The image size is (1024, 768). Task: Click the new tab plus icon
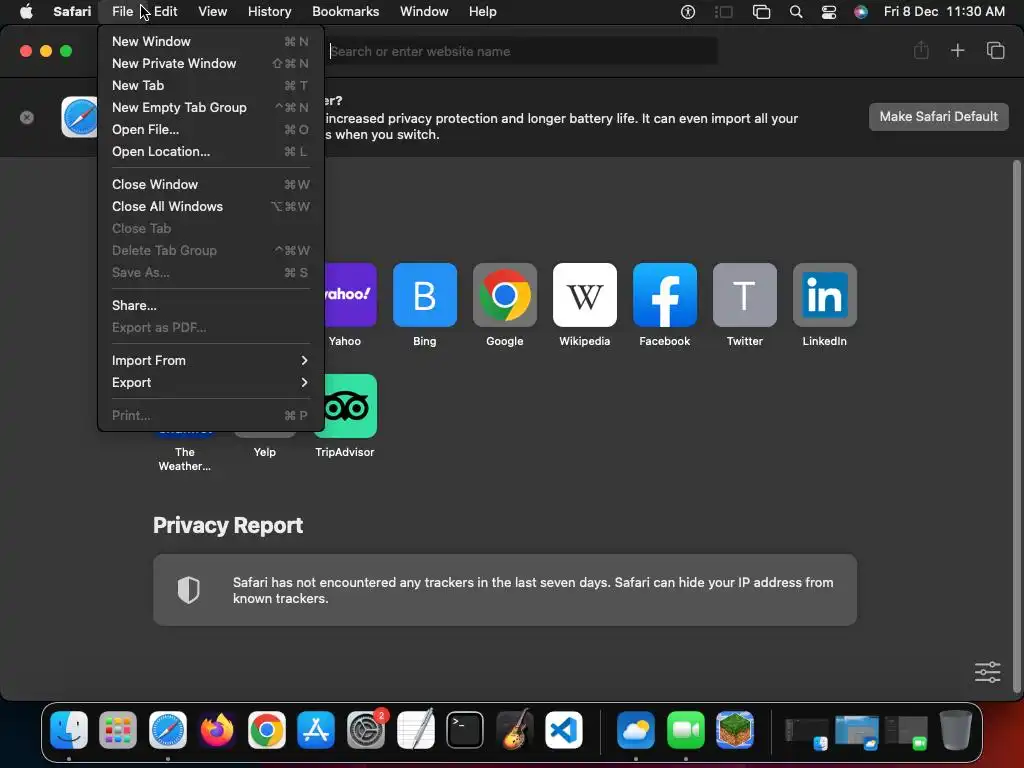pyautogui.click(x=957, y=50)
